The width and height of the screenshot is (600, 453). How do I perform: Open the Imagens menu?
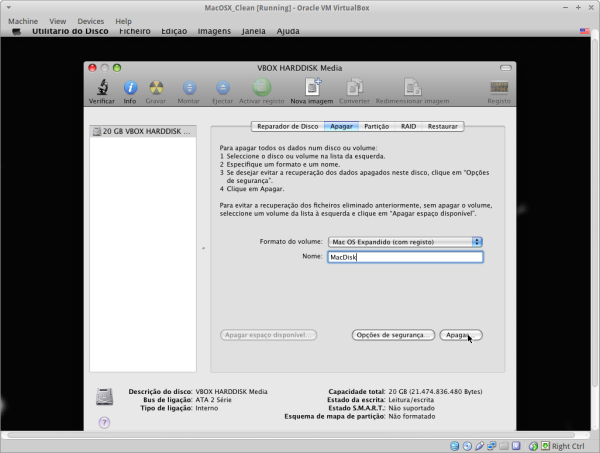point(214,31)
